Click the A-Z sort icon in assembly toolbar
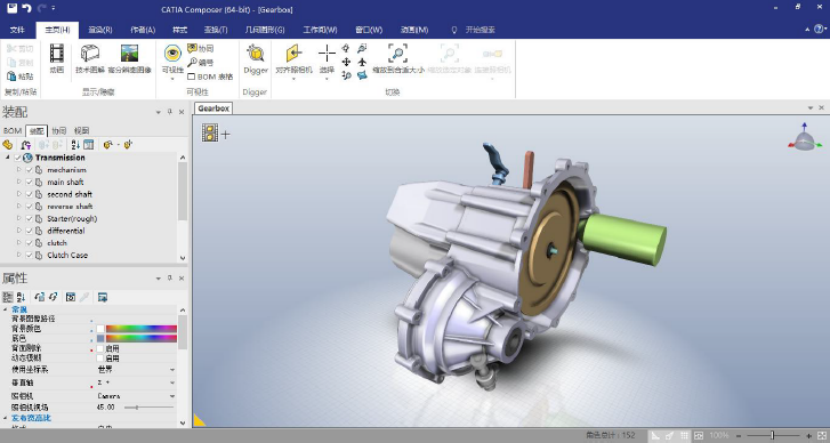 [75, 145]
